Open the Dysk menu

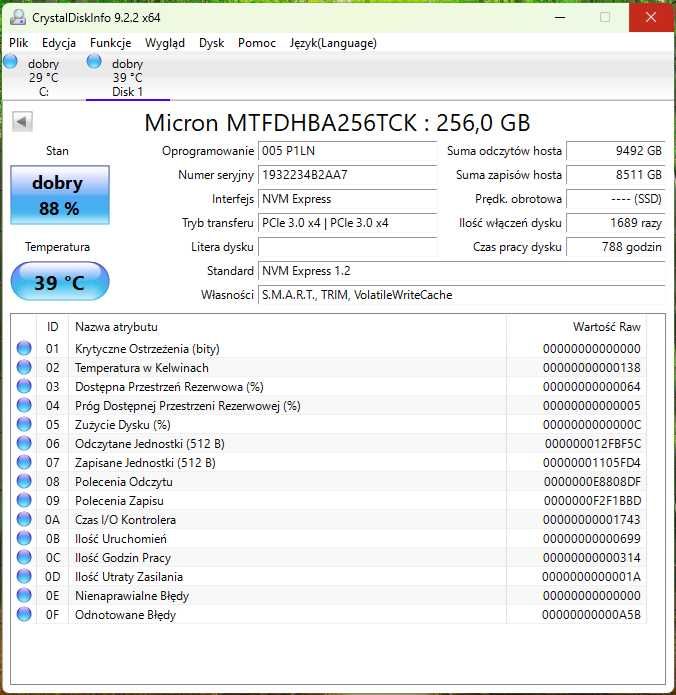211,43
